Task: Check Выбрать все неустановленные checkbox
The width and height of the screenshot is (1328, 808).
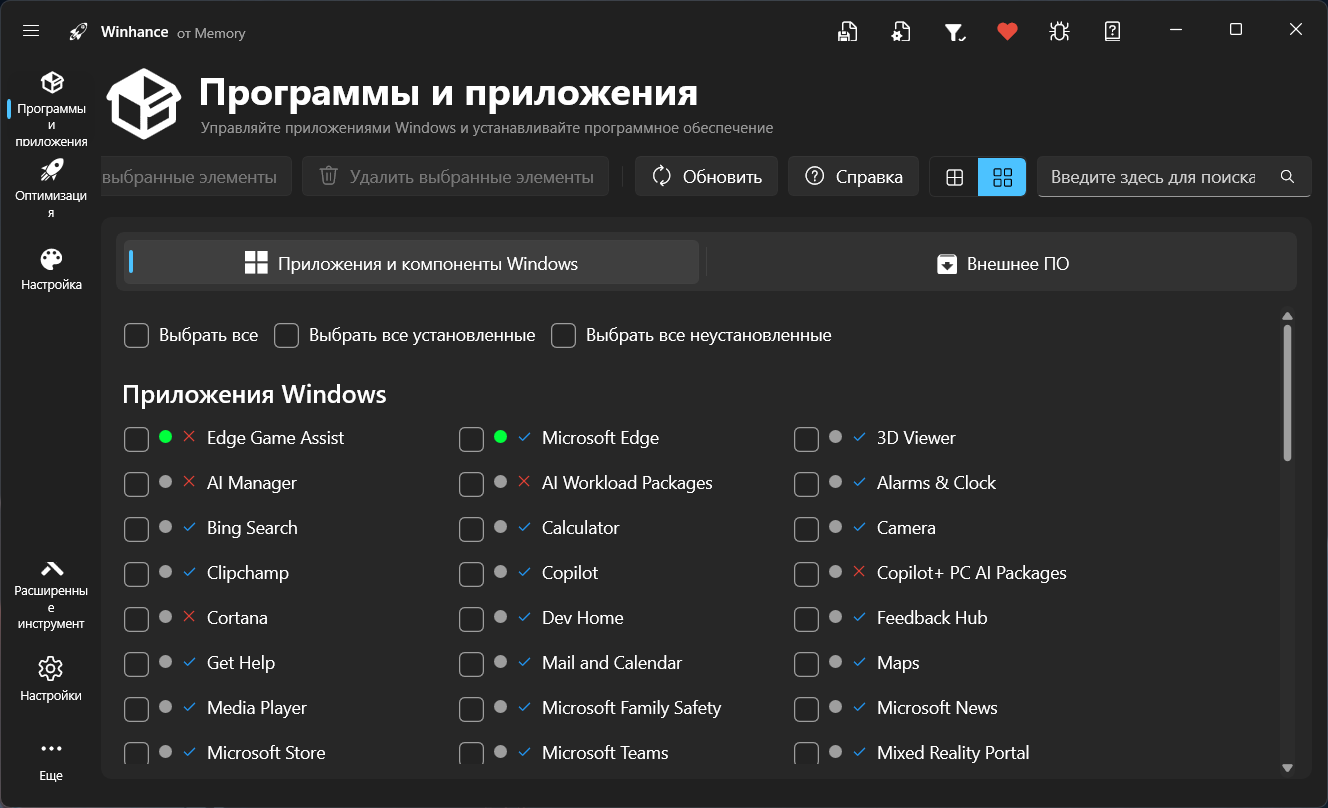Action: click(564, 335)
